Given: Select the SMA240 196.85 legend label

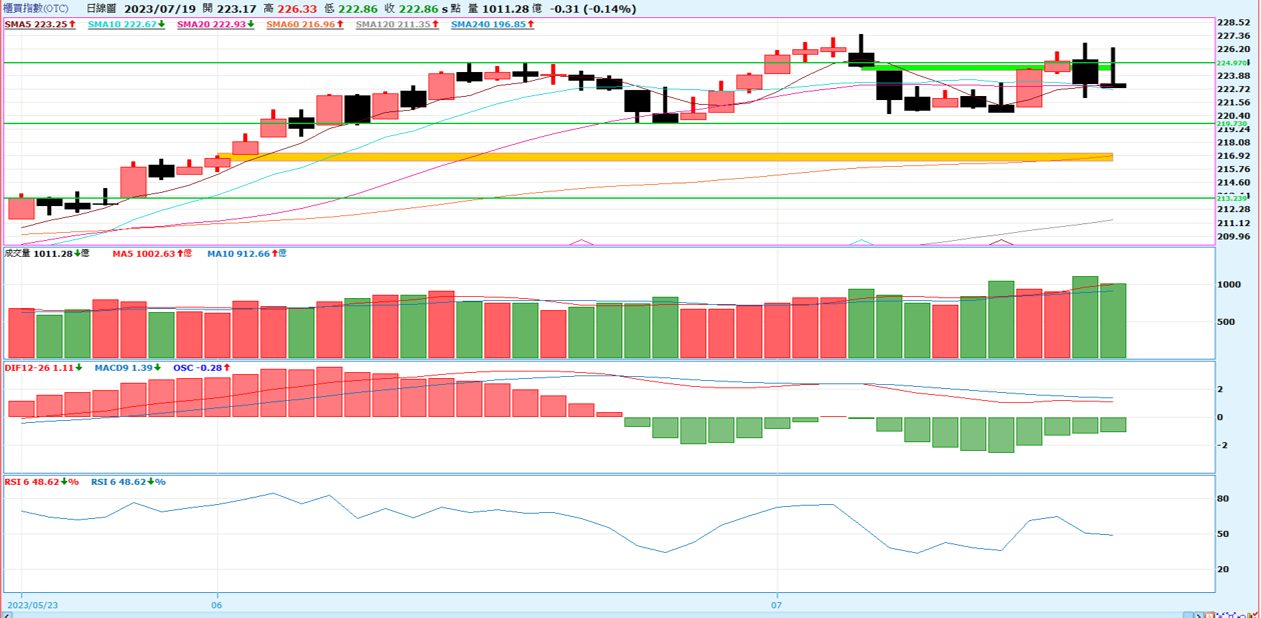Looking at the screenshot, I should (491, 23).
